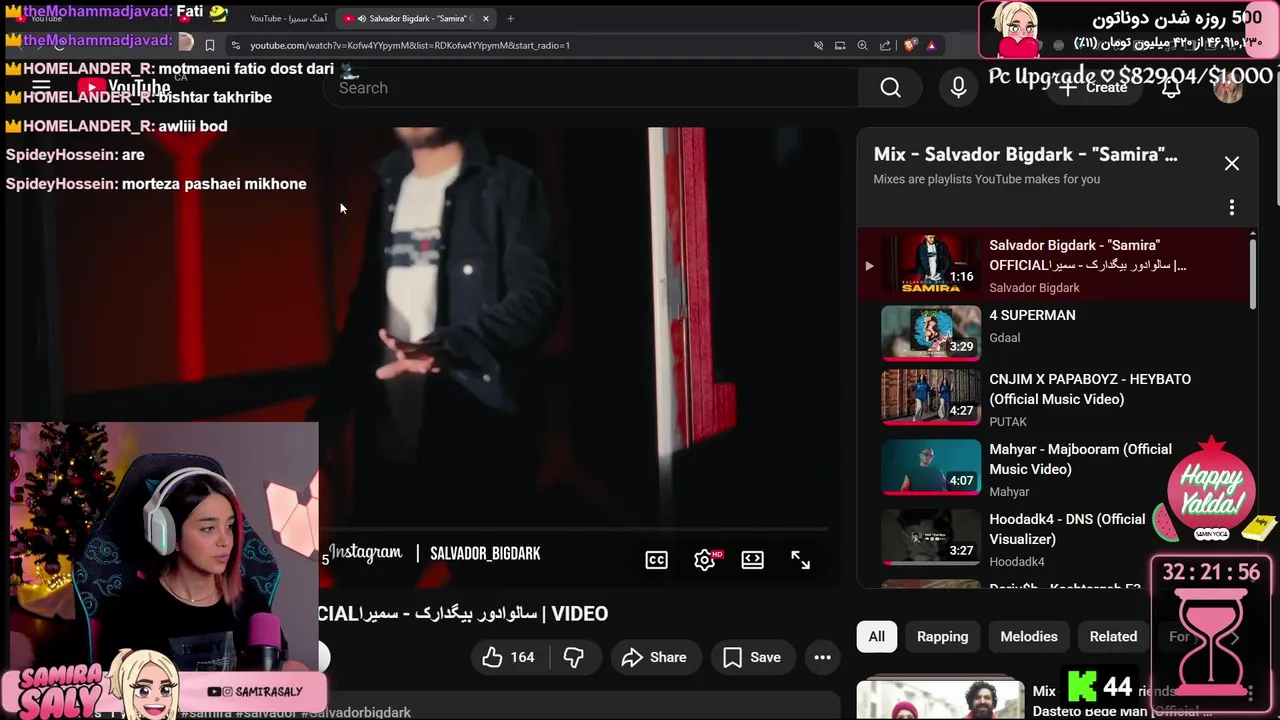Click the muted-site icon in the address bar
This screenshot has height=720, width=1280.
(818, 45)
